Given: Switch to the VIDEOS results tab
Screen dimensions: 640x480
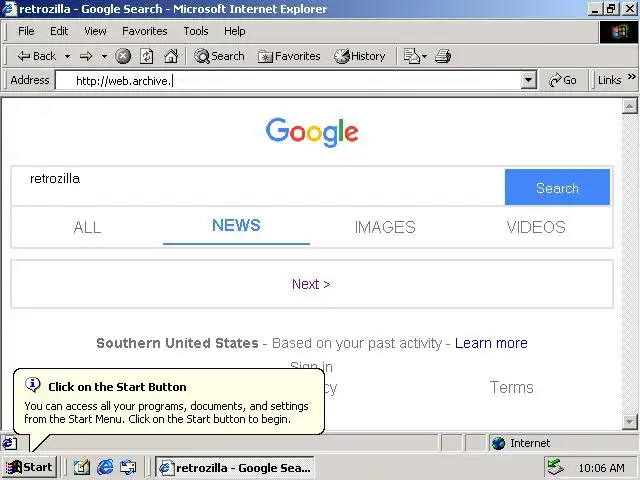Looking at the screenshot, I should 536,227.
